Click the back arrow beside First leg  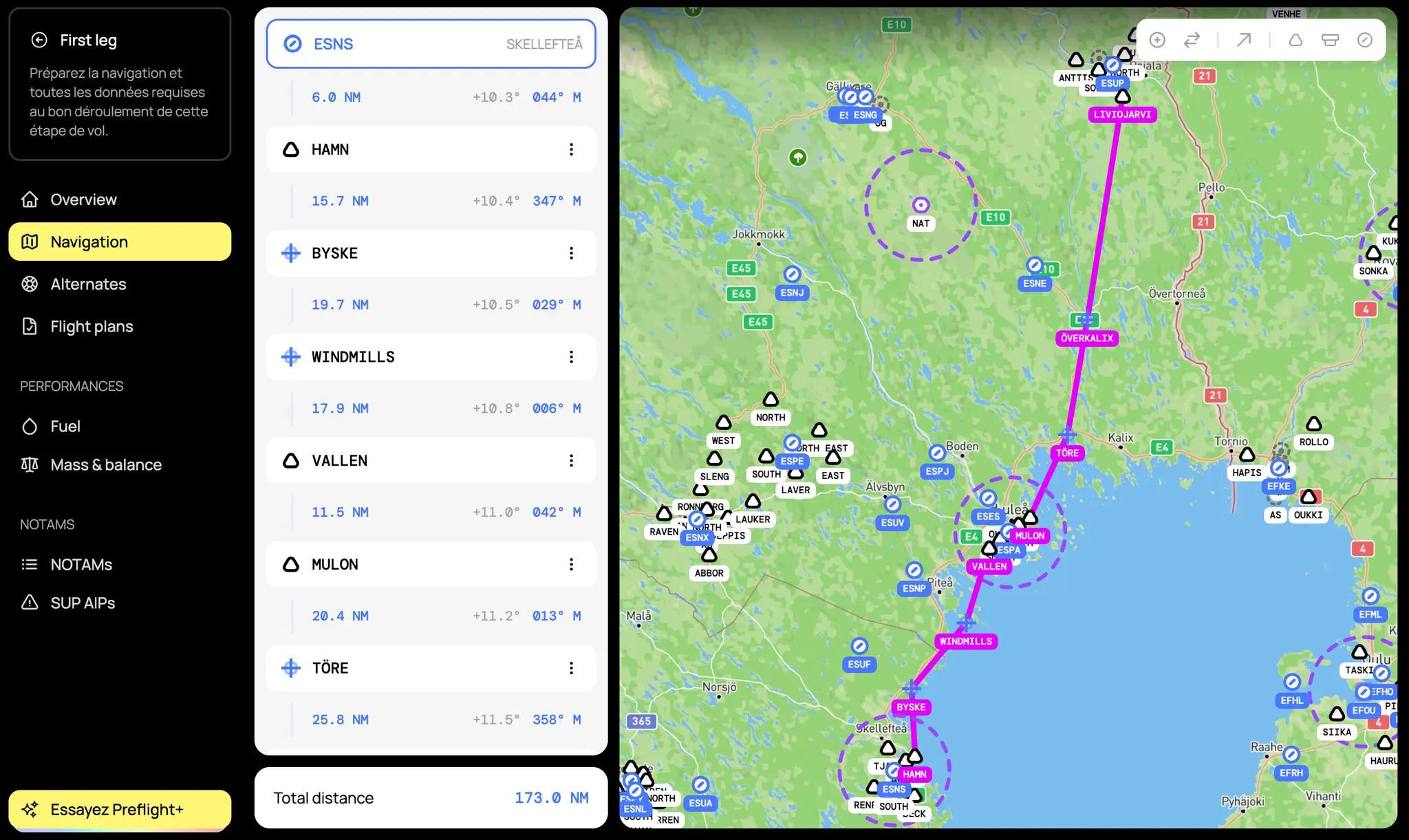coord(39,40)
